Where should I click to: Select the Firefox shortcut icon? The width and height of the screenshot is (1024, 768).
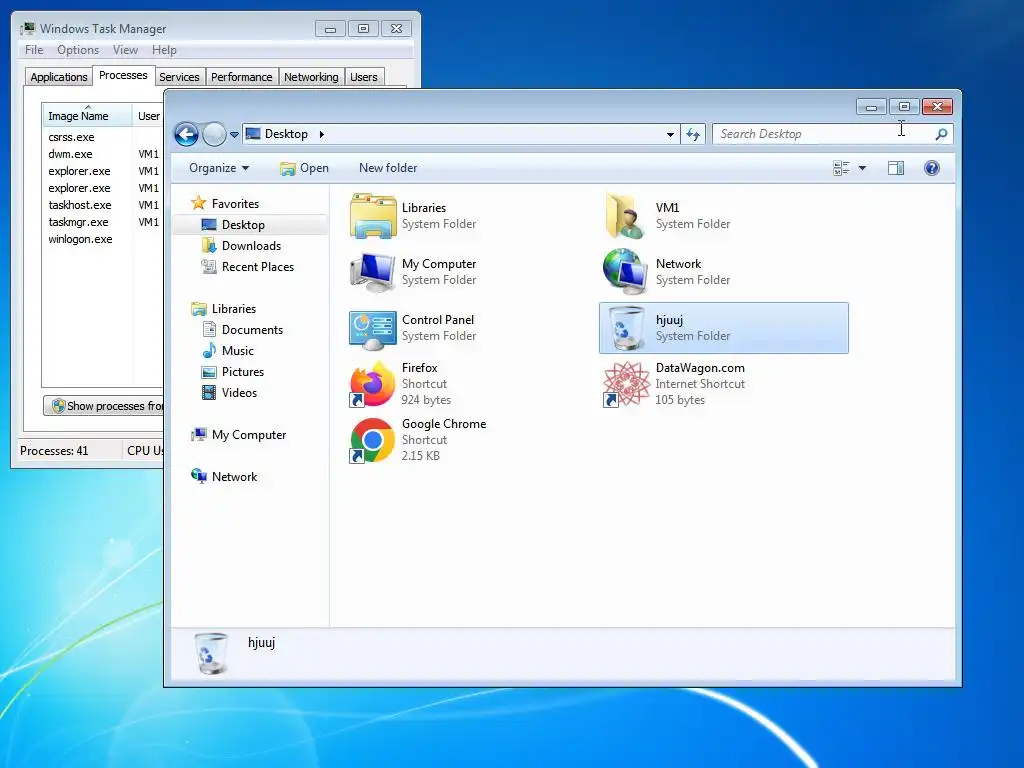372,384
